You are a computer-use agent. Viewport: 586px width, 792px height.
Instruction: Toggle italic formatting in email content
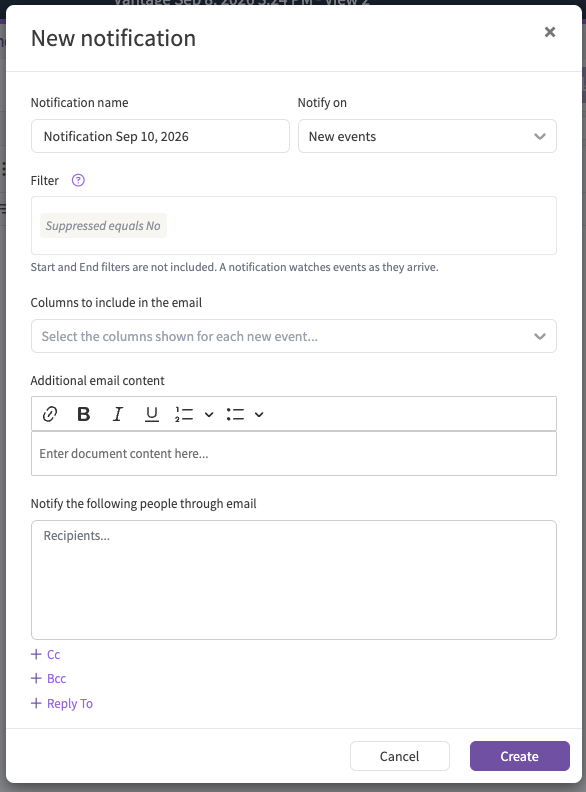(x=117, y=414)
